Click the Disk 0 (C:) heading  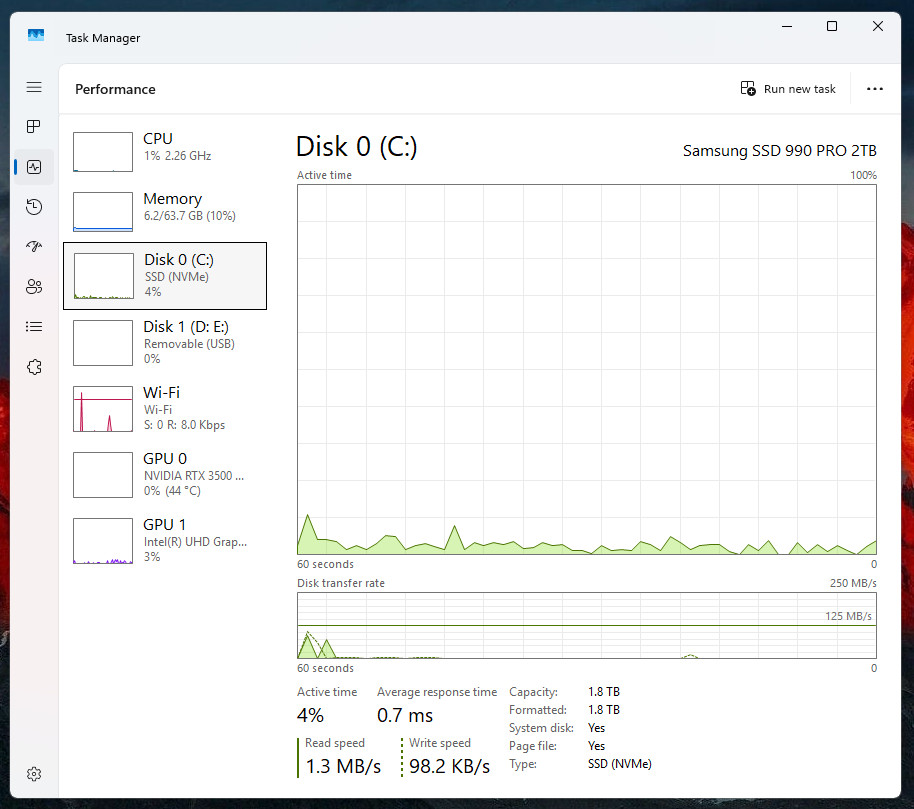(x=357, y=146)
